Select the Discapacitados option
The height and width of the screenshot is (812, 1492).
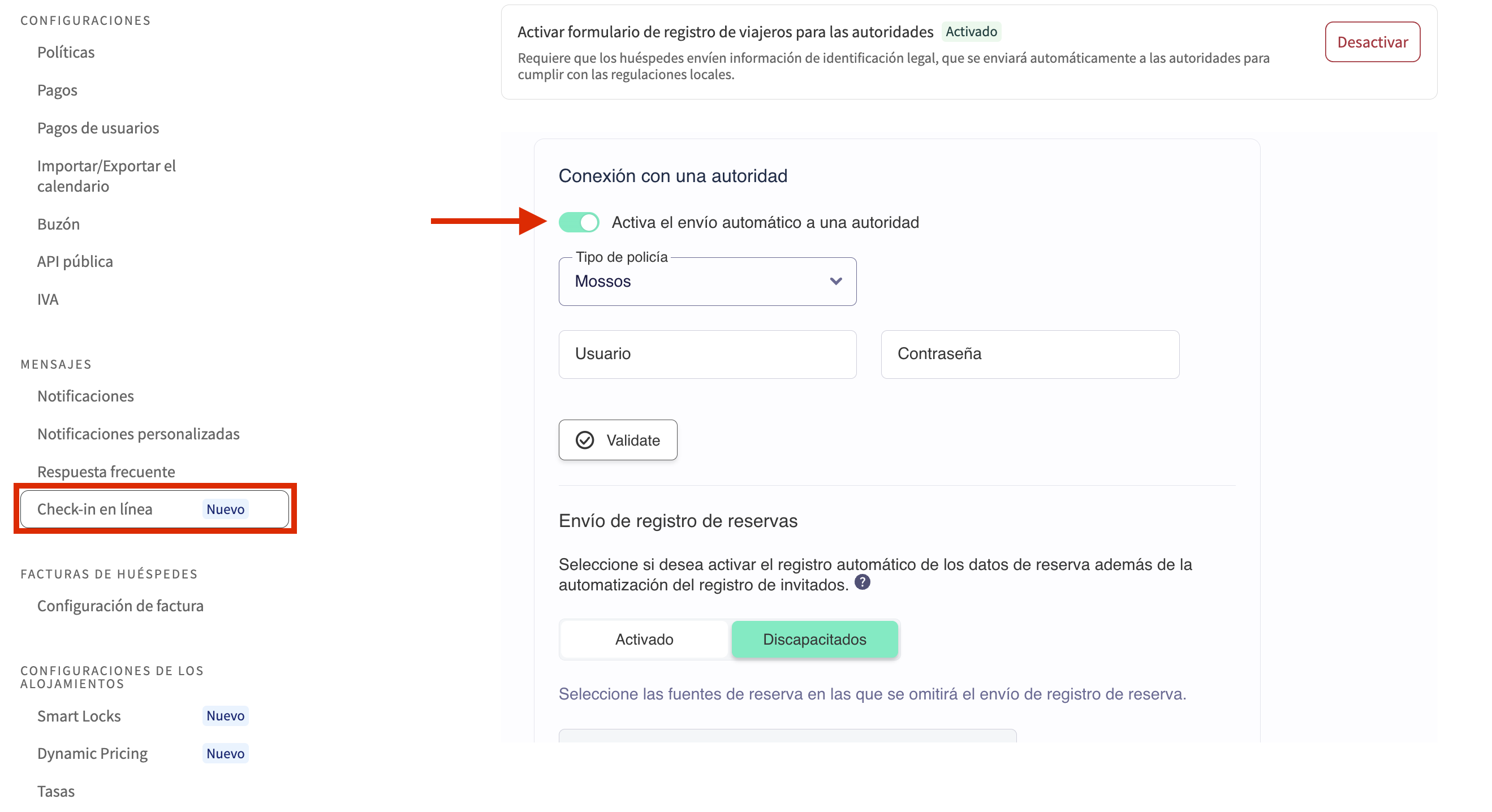814,640
